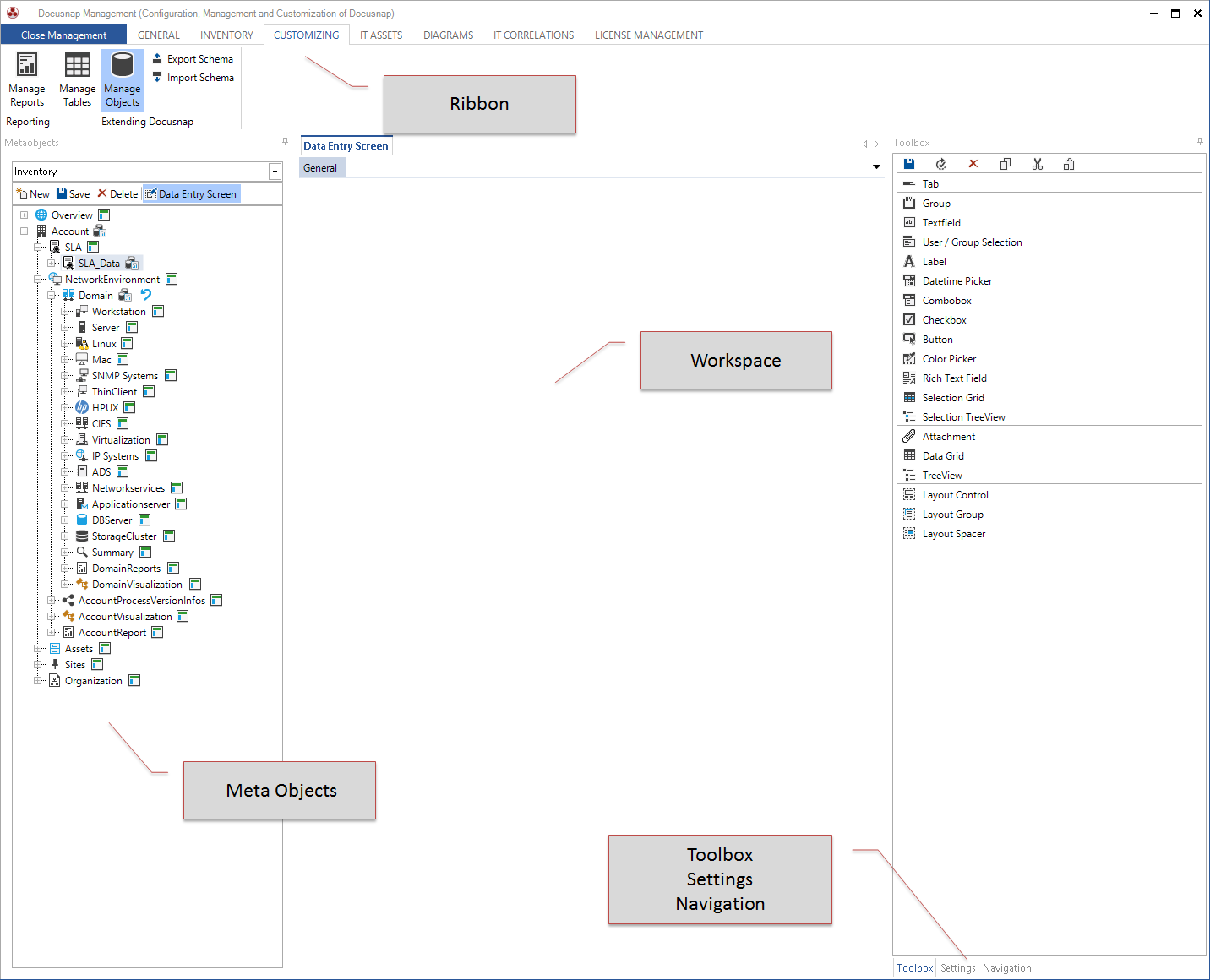Click the scissors cut icon in Toolbox
1210x980 pixels.
pos(1038,164)
